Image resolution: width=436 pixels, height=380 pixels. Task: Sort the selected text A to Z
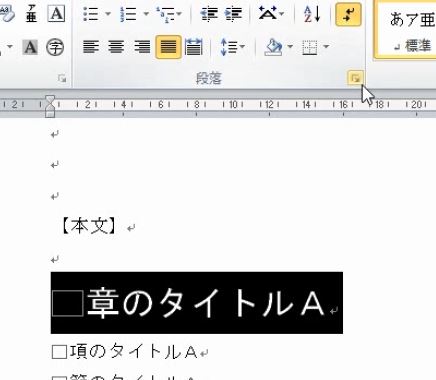point(312,14)
